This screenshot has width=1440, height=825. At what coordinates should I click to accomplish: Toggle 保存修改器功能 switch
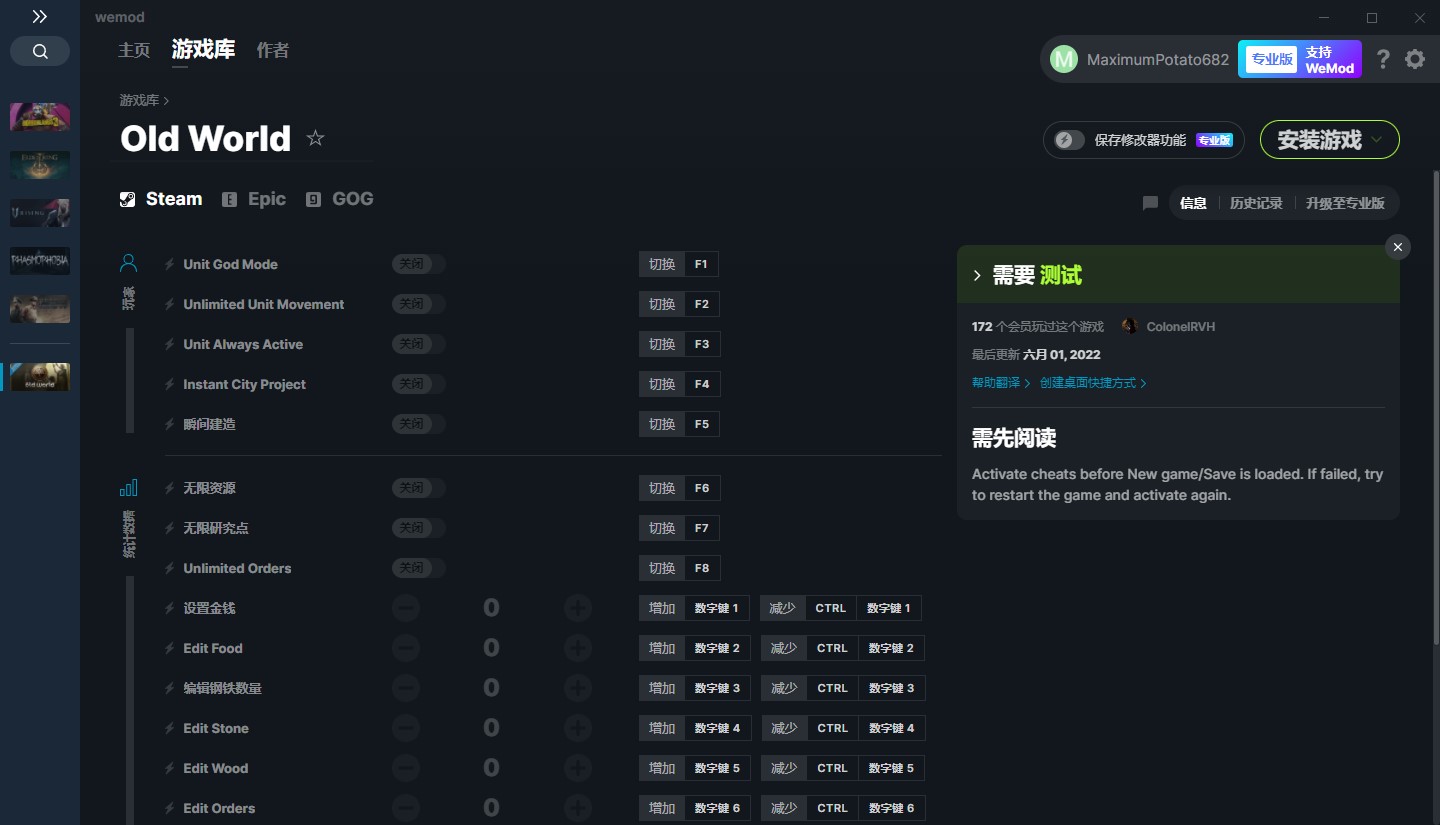1069,140
